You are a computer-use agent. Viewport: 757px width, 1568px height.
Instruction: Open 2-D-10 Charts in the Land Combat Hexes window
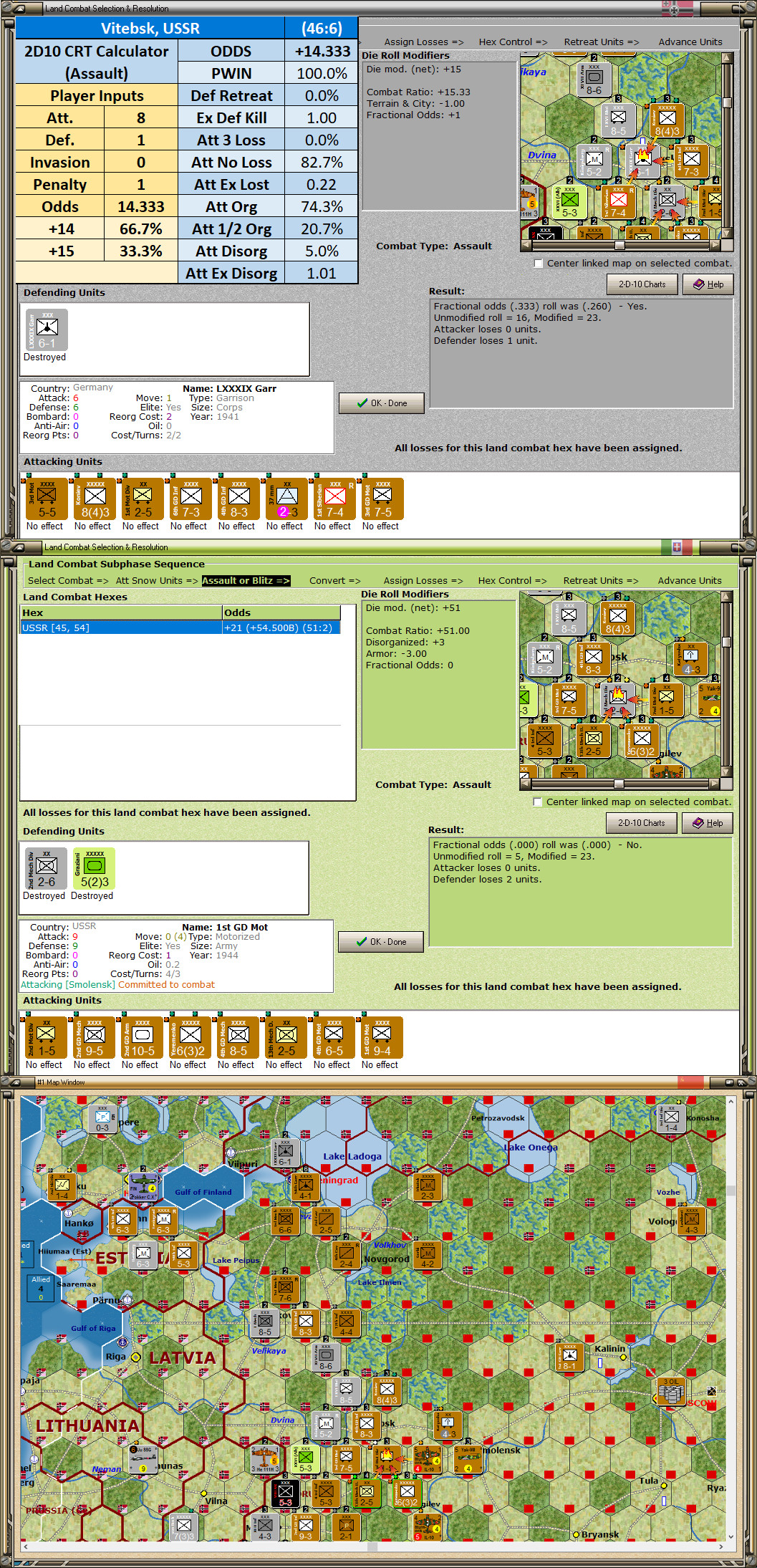(x=641, y=823)
